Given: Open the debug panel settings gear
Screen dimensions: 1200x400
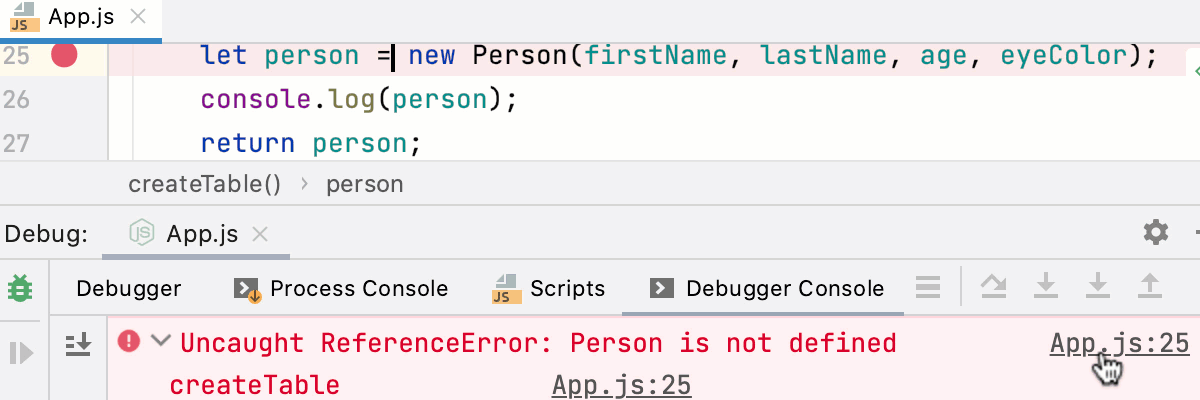Looking at the screenshot, I should 1156,233.
